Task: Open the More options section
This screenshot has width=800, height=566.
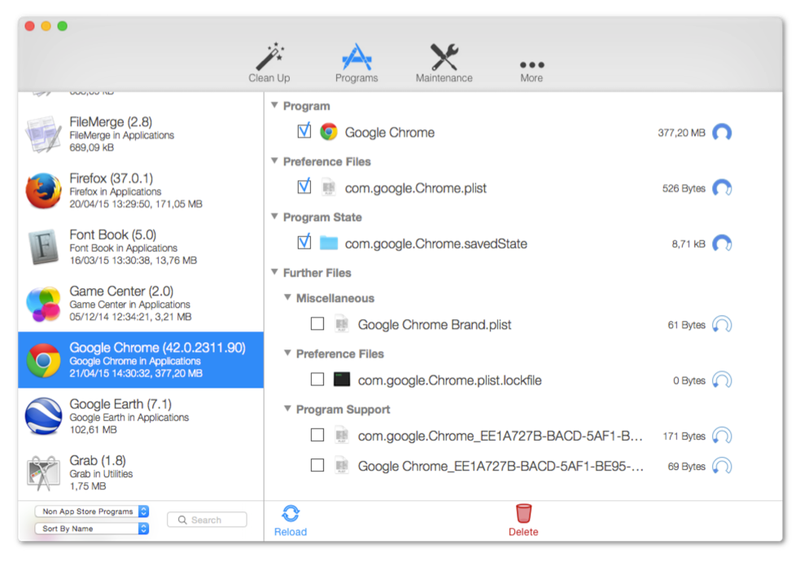Action: click(532, 70)
